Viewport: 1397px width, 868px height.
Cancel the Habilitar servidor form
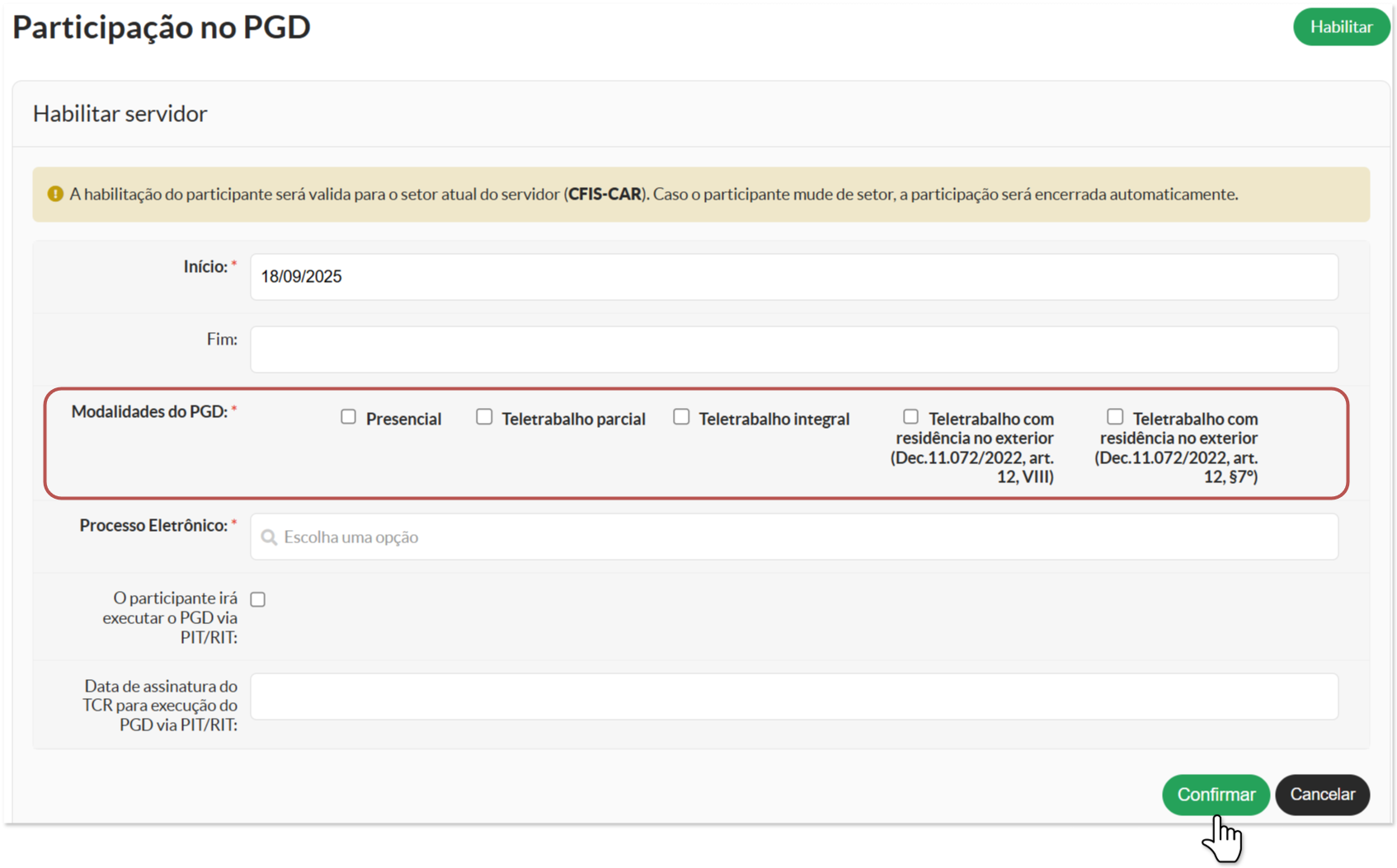coord(1322,795)
